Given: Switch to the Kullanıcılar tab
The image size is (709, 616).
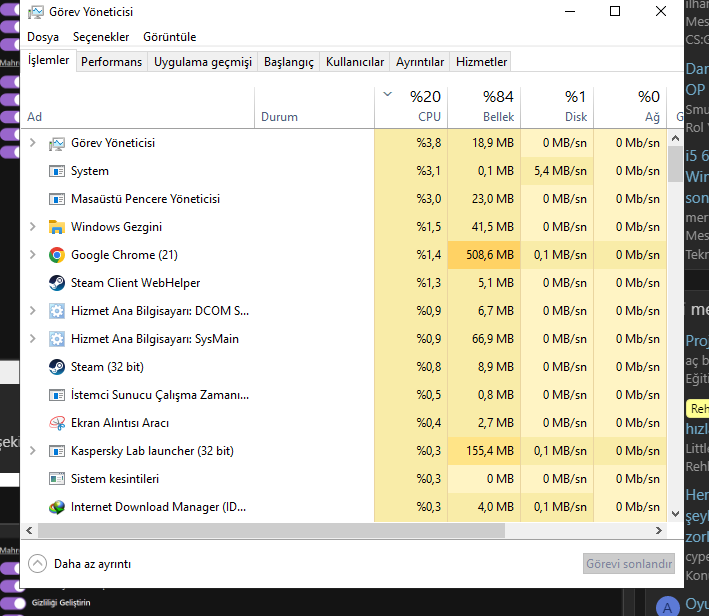Looking at the screenshot, I should tap(355, 62).
